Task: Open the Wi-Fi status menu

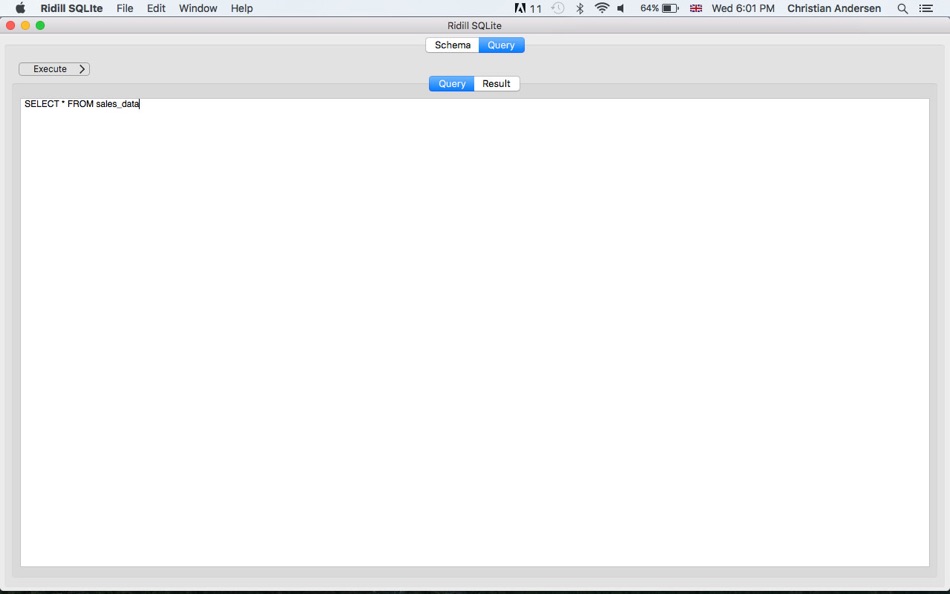Action: (x=602, y=8)
